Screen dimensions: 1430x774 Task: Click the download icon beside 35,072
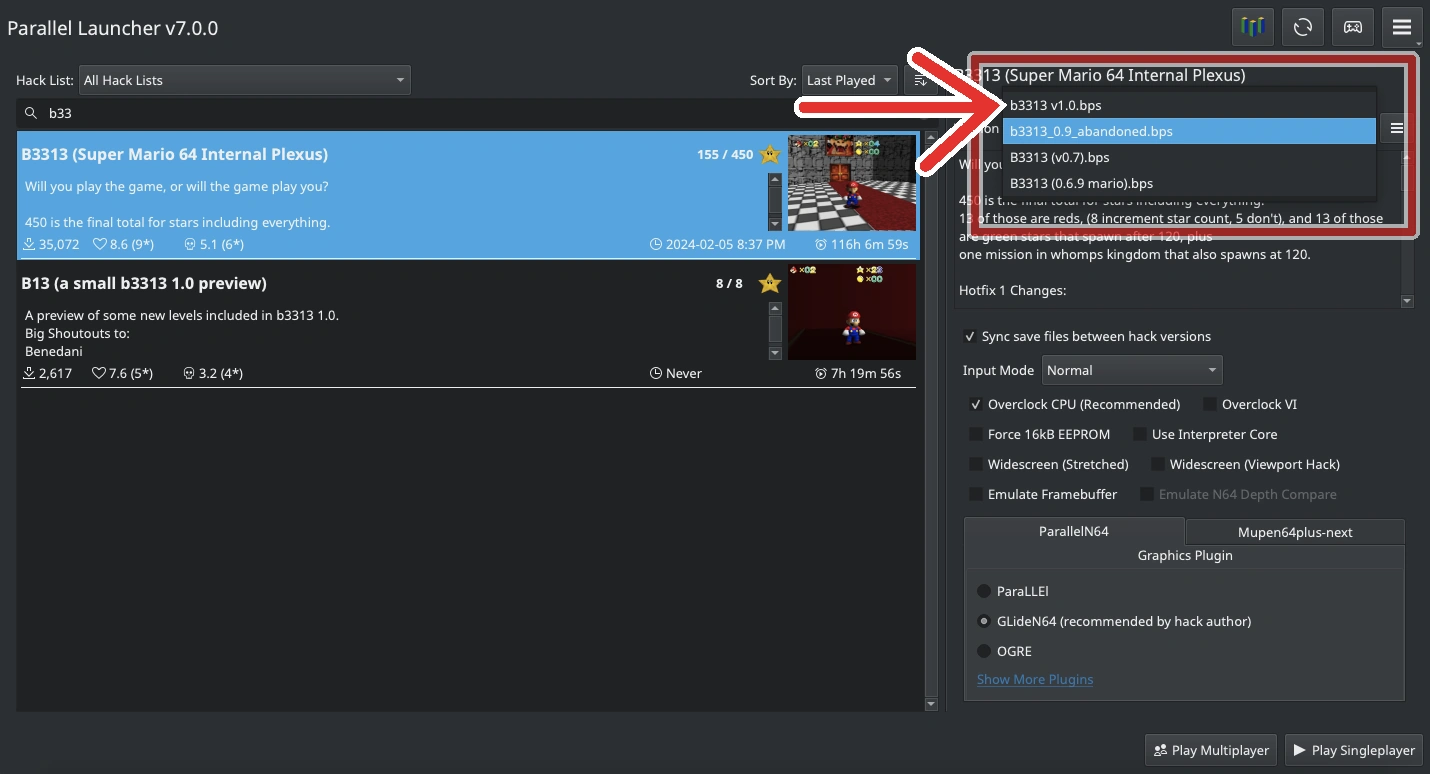(28, 244)
